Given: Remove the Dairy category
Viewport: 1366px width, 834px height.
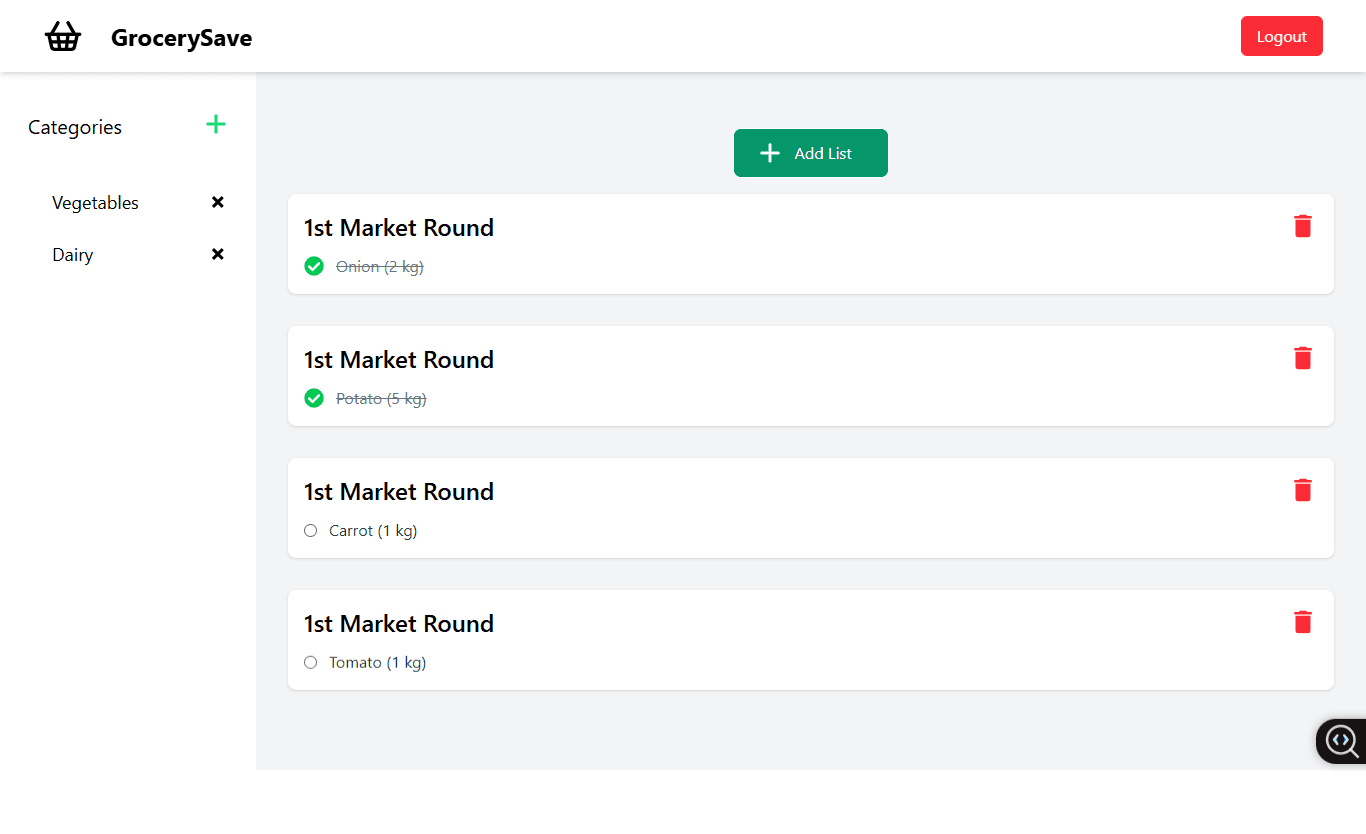Looking at the screenshot, I should click(x=218, y=254).
